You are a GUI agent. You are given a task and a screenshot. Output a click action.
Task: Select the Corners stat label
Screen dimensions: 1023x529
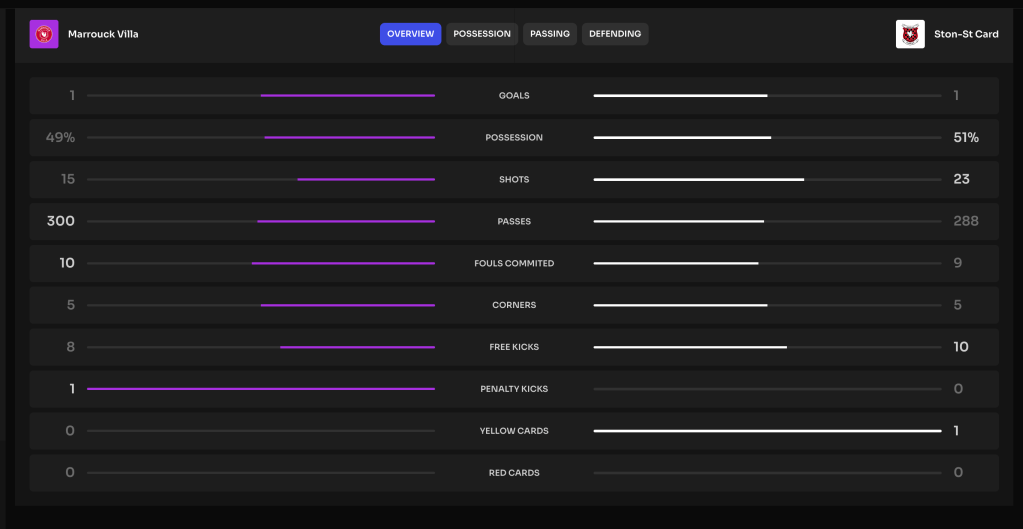[514, 306]
